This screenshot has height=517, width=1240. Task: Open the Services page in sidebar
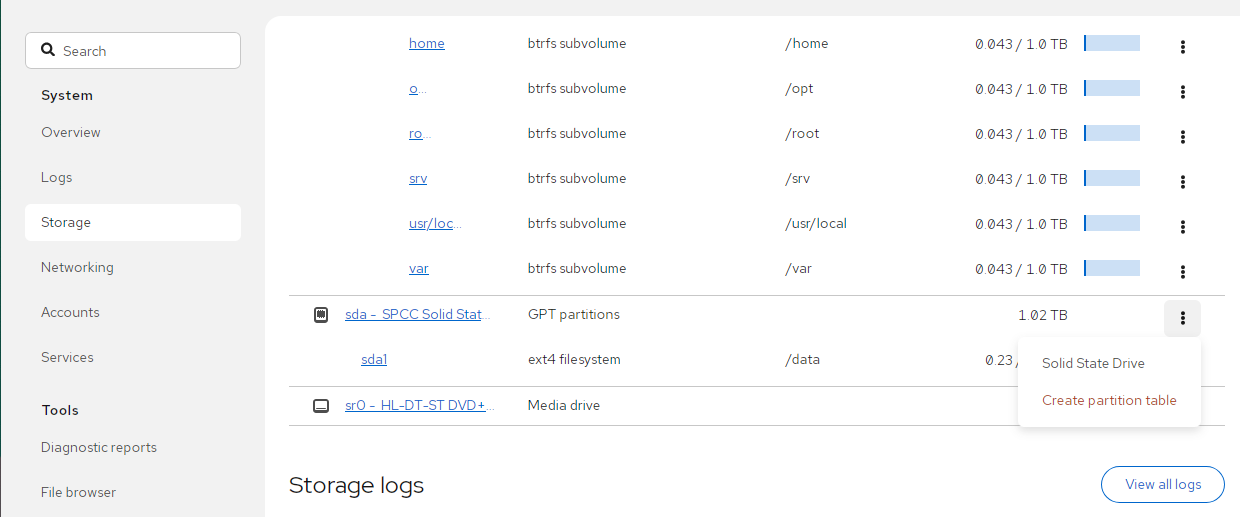[x=67, y=357]
